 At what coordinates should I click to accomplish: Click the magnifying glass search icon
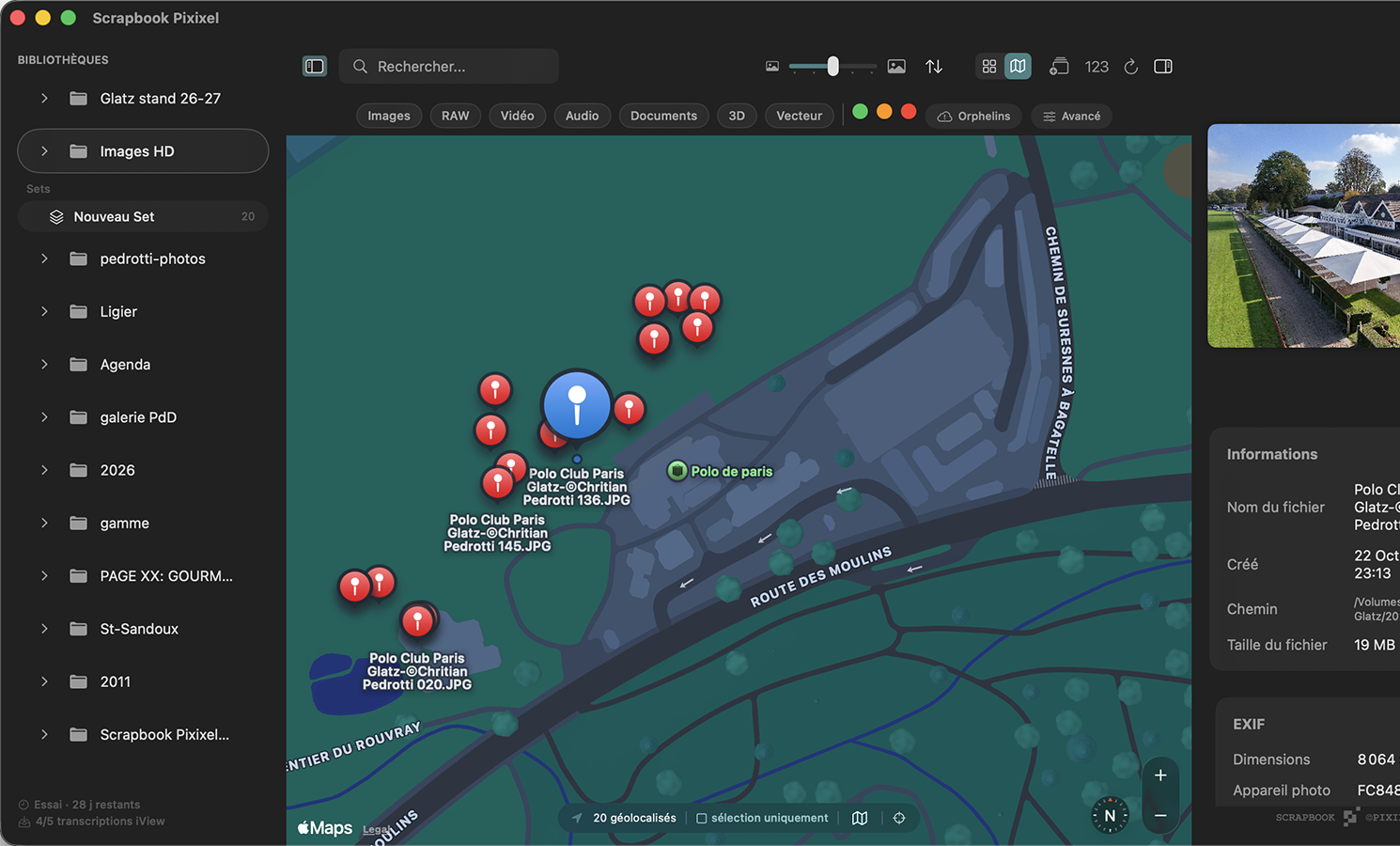coord(360,67)
